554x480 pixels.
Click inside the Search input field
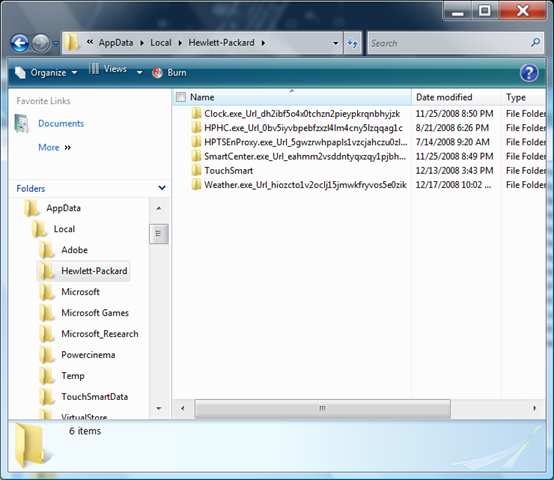click(x=449, y=43)
